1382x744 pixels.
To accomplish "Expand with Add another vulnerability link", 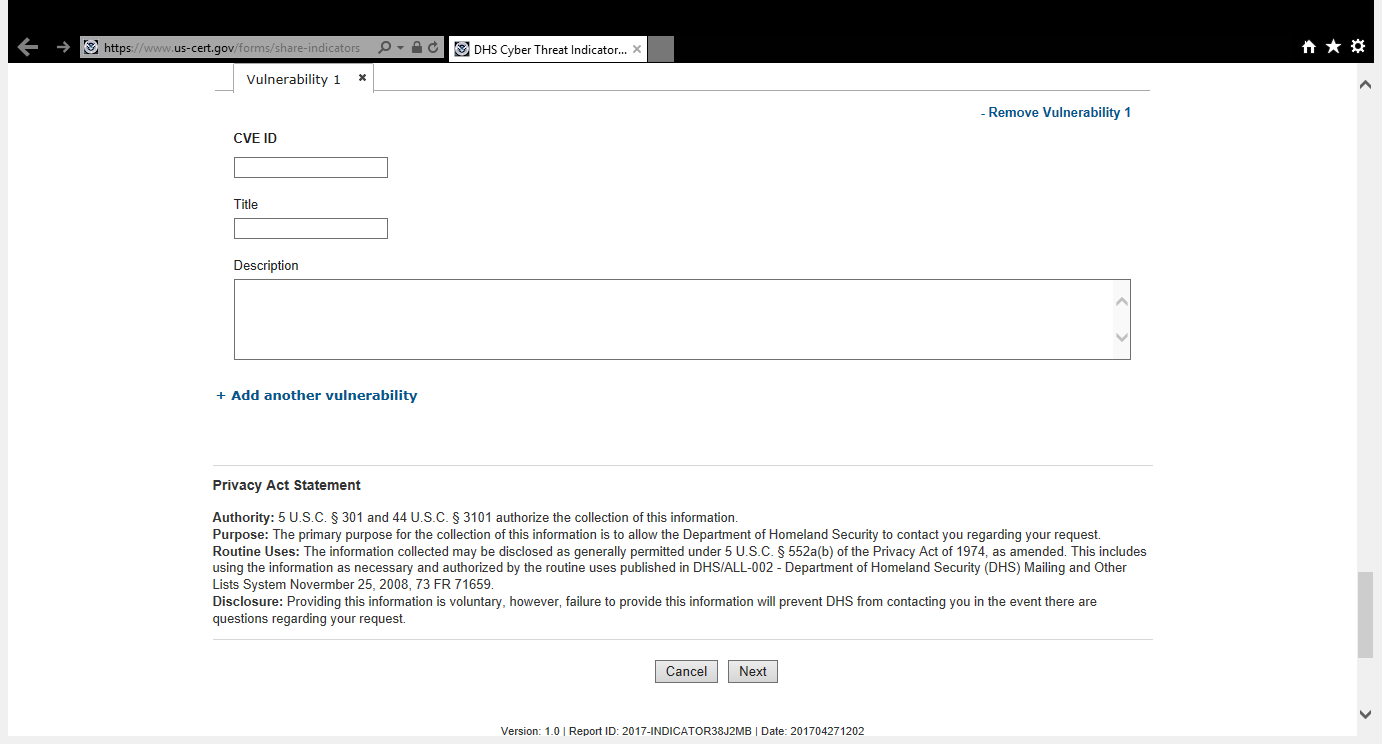I will click(x=317, y=395).
